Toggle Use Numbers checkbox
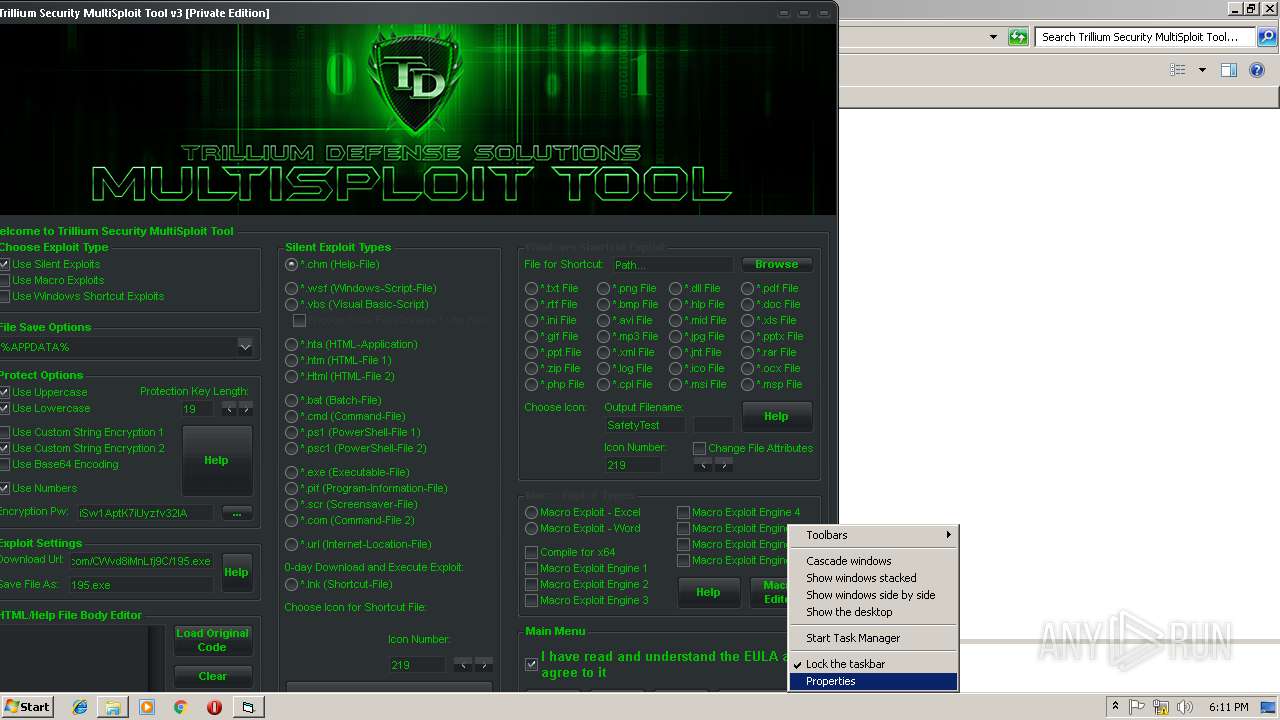The height and width of the screenshot is (720, 1280). [x=4, y=488]
